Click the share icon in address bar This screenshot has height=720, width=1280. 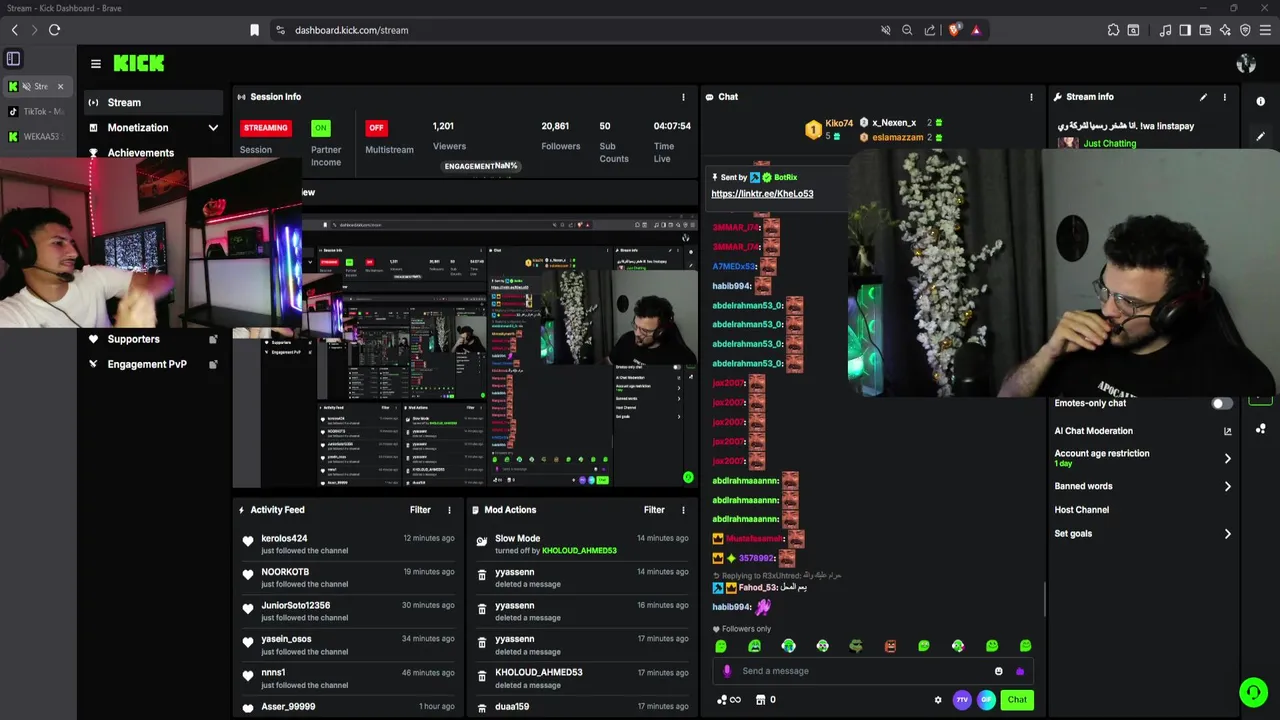[930, 30]
